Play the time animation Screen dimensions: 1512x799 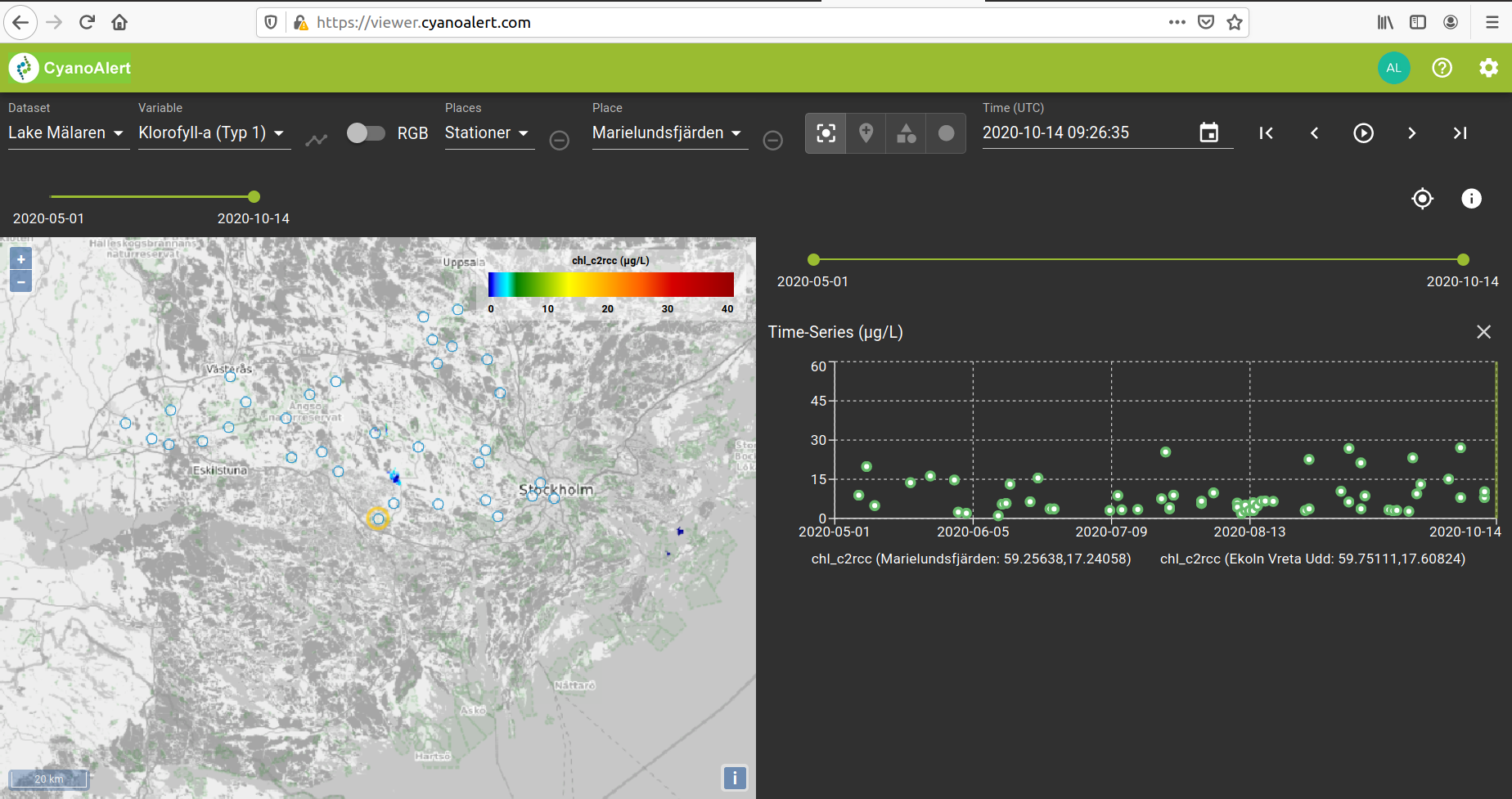coord(1363,133)
